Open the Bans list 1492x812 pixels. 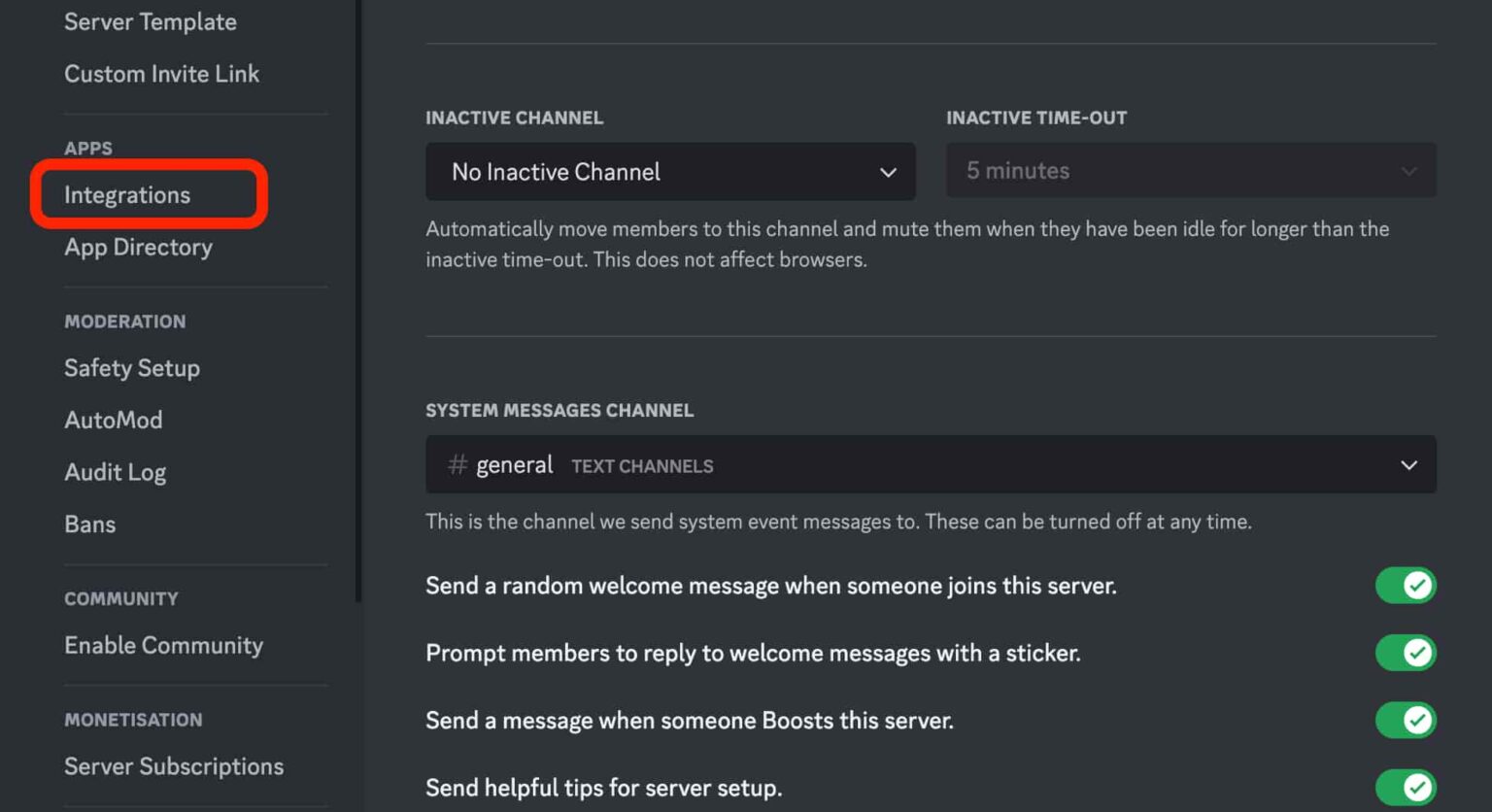point(89,524)
